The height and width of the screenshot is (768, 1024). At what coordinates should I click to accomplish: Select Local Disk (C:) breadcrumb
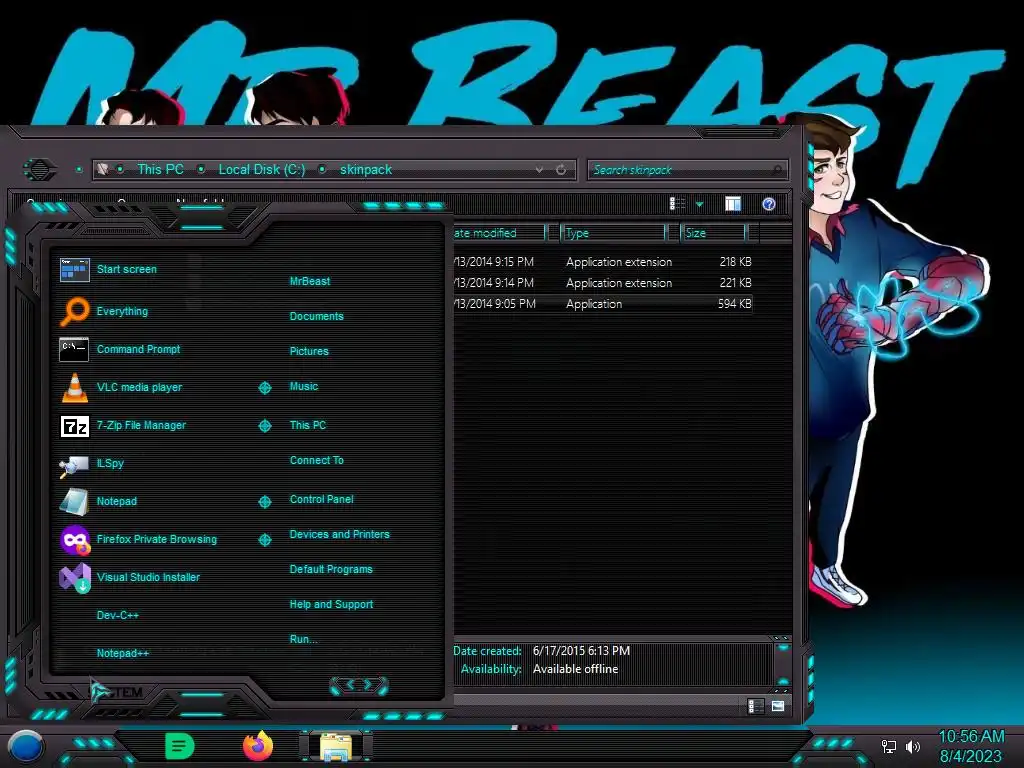[261, 169]
